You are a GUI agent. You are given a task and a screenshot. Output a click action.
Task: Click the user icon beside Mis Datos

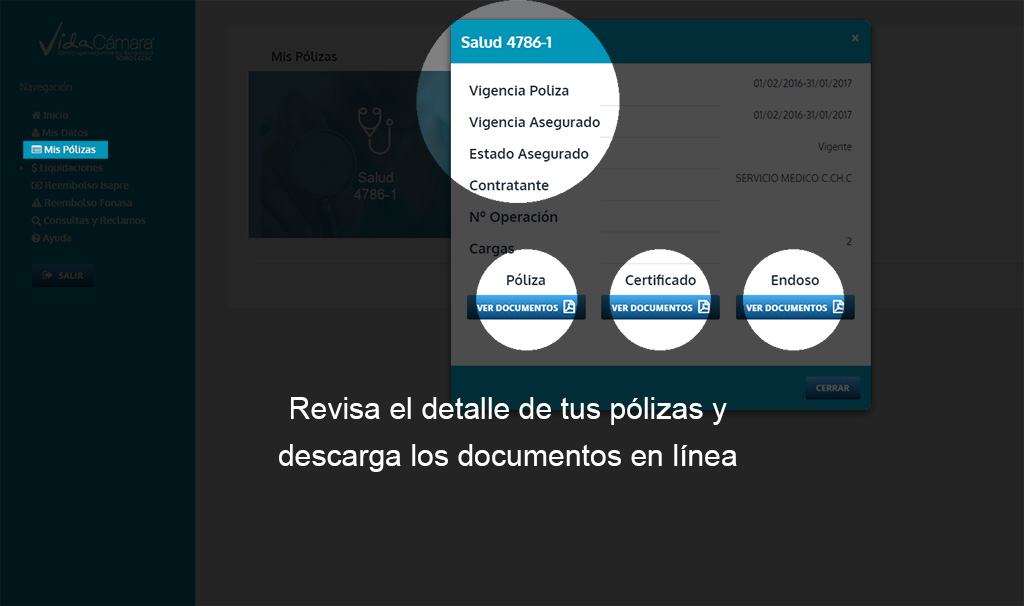pyautogui.click(x=36, y=133)
